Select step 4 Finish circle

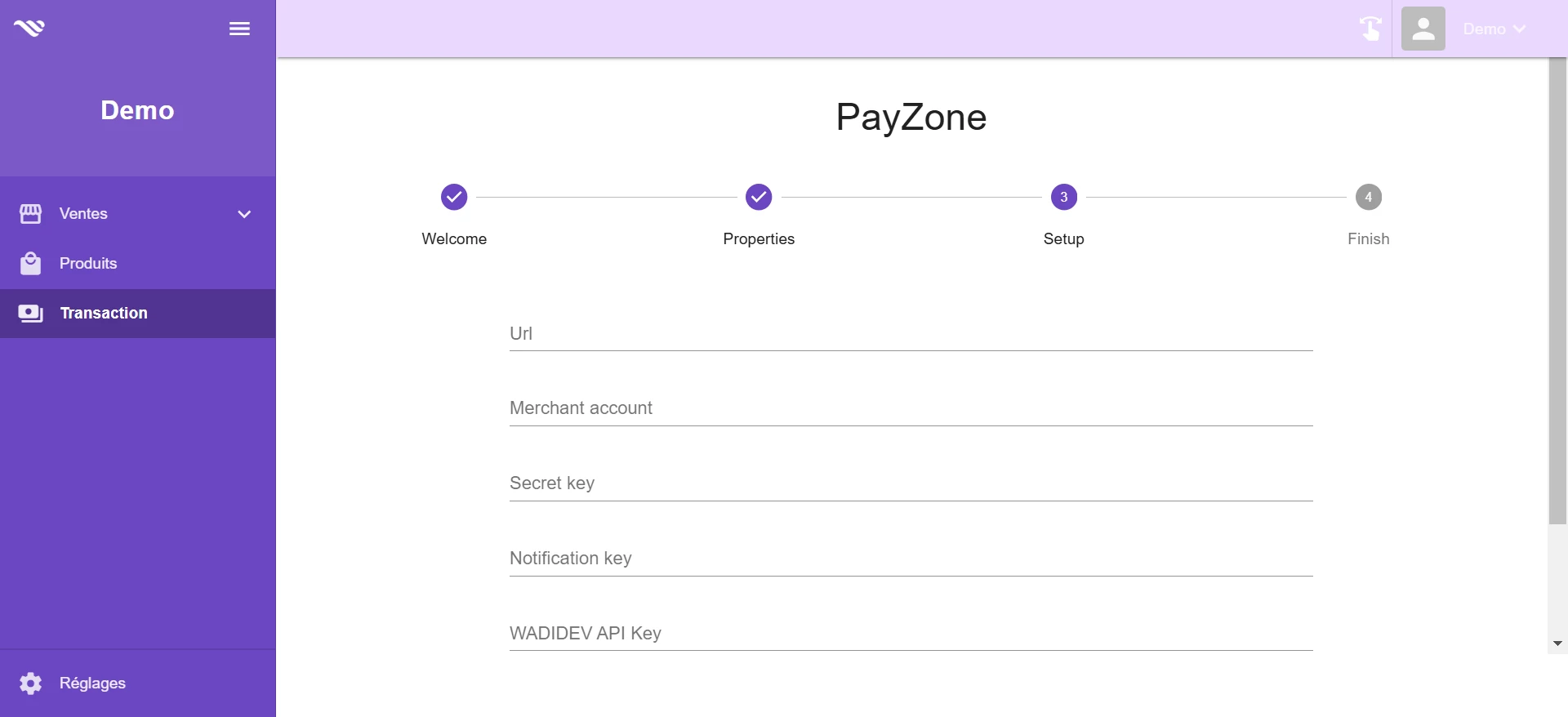click(x=1369, y=197)
